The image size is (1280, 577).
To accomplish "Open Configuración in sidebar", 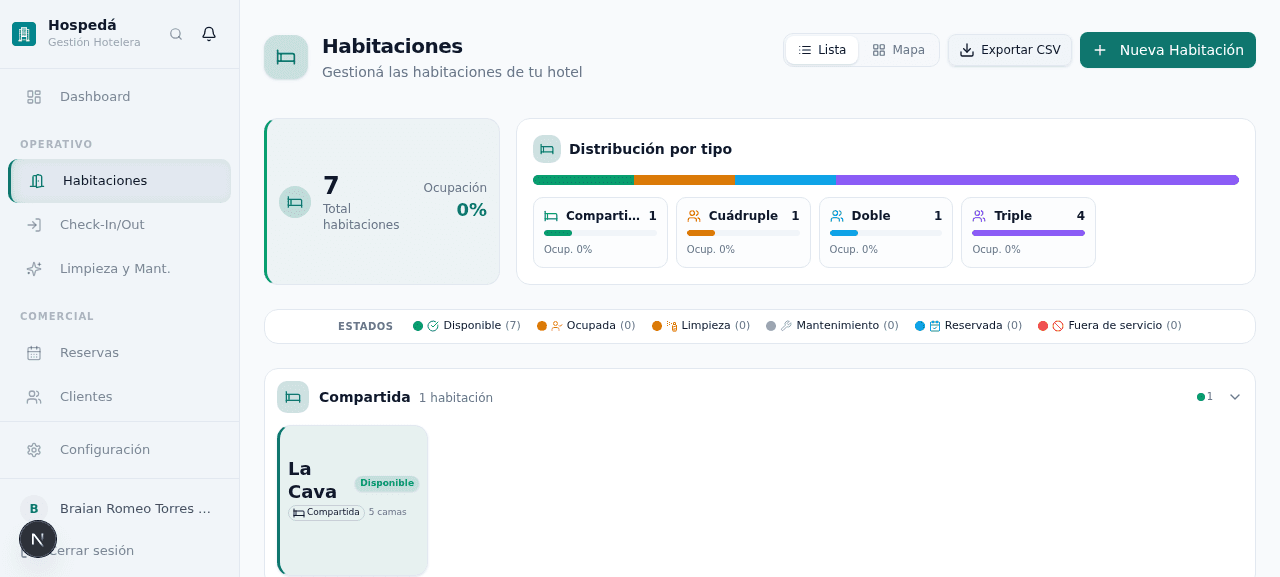I will [120, 450].
